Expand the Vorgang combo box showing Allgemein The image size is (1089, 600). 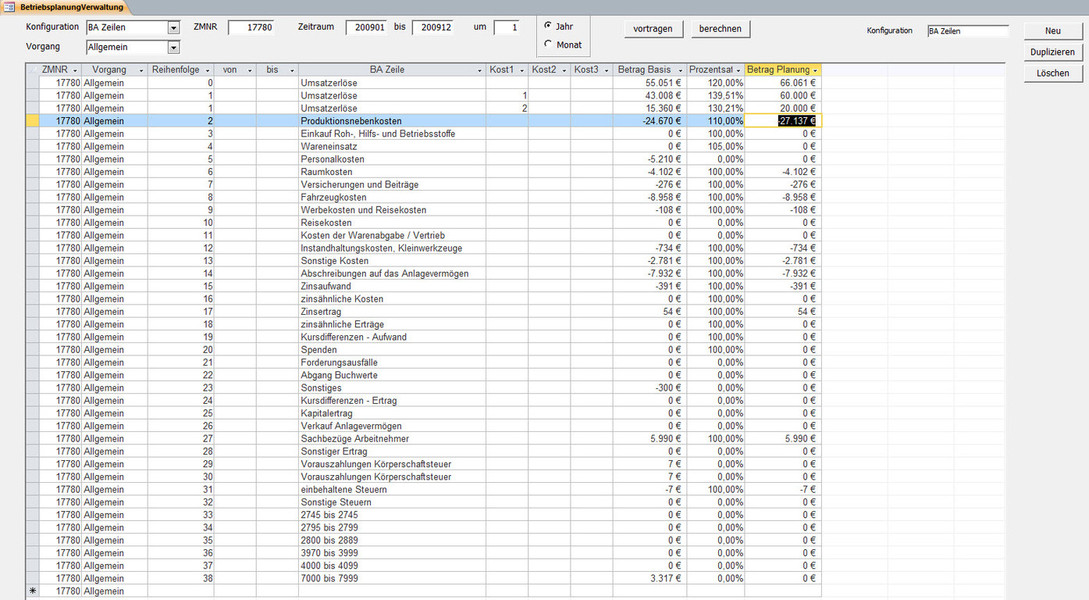tap(174, 47)
